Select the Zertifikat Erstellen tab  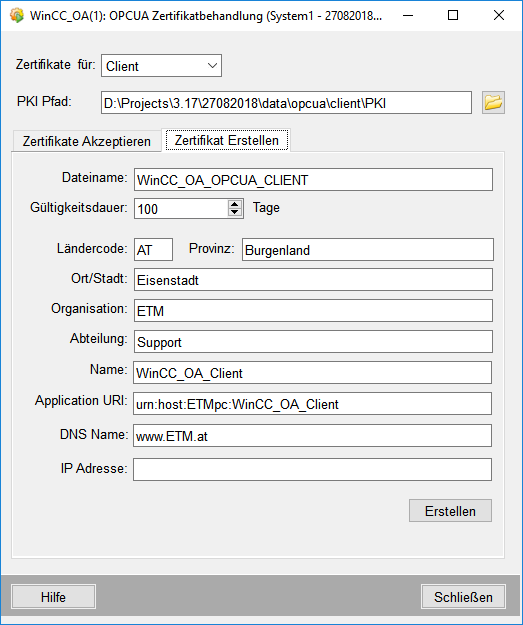coord(226,140)
